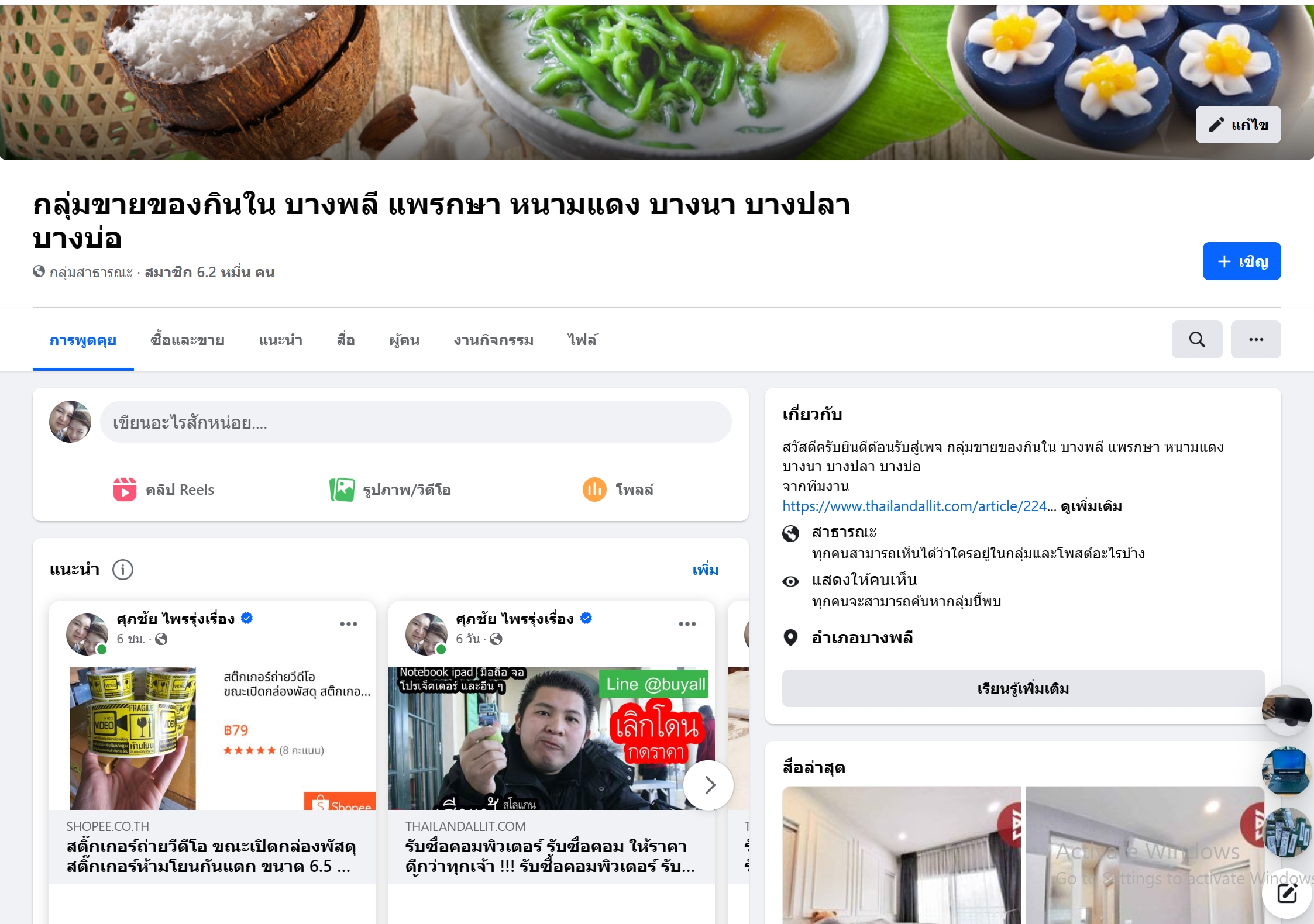Screen dimensions: 1314x924
Task: Click the เรียนรู้เพิ่มเติม button
Action: (x=1023, y=688)
